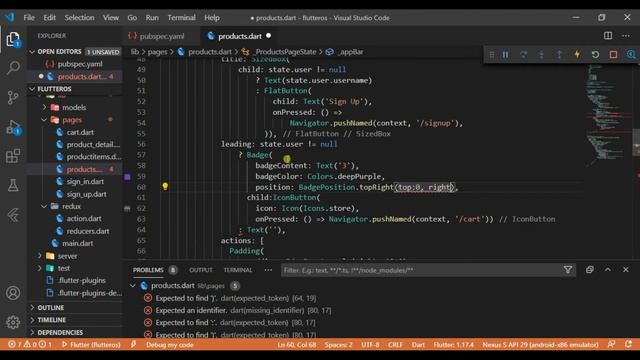Open the Run menu
This screenshot has height=360, width=640.
[152, 18]
